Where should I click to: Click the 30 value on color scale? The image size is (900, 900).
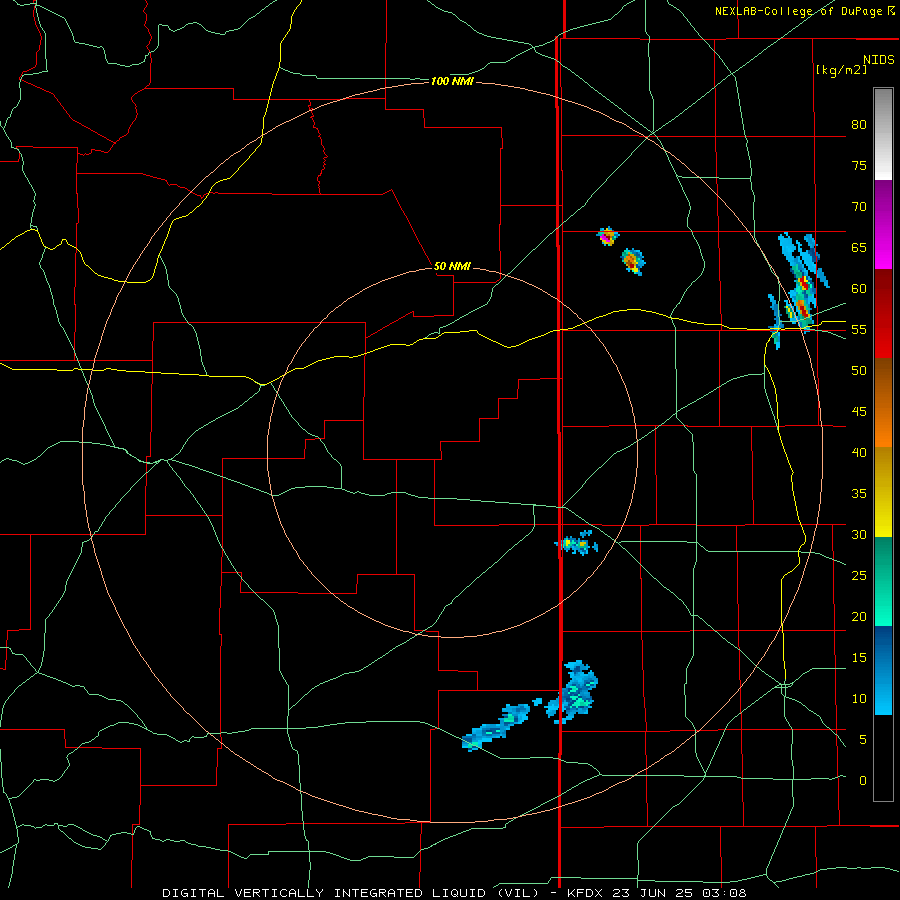click(859, 534)
